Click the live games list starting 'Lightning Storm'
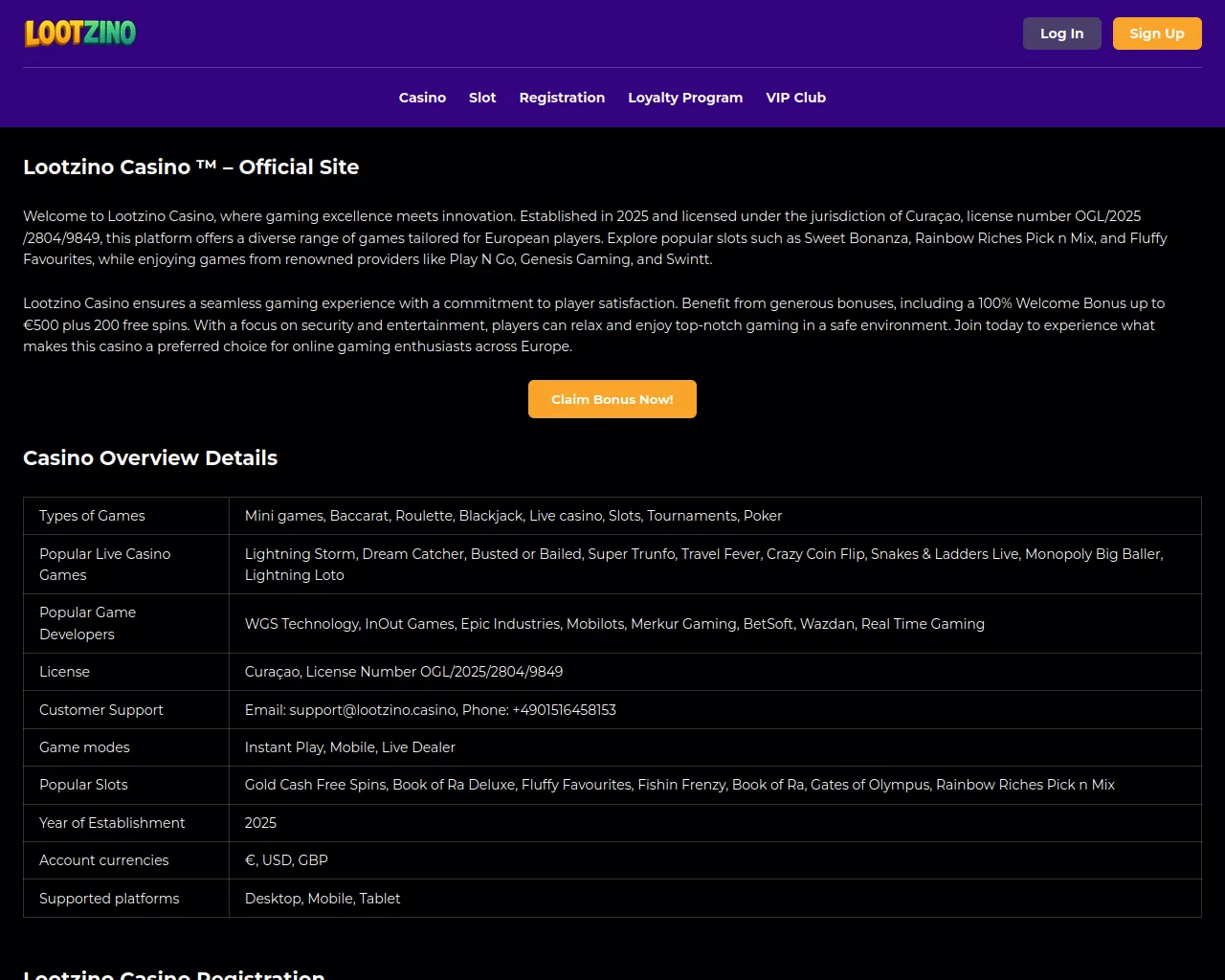The height and width of the screenshot is (980, 1225). pyautogui.click(x=704, y=565)
